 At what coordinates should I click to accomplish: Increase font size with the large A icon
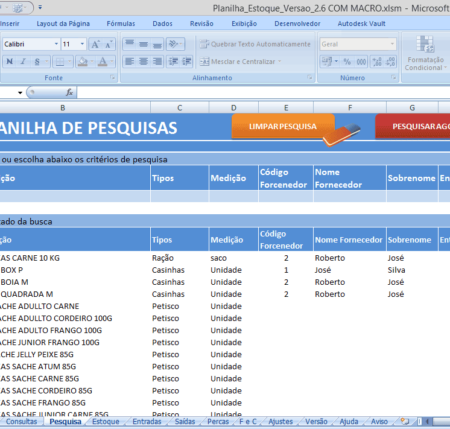tap(95, 44)
